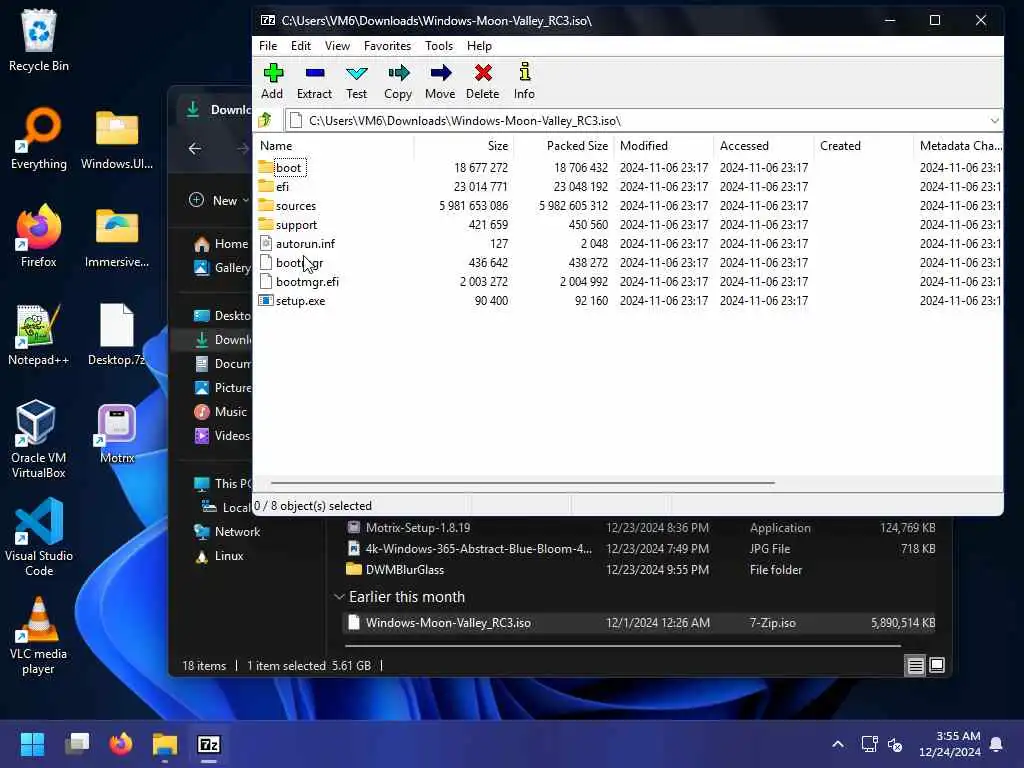Open Visual Studio Code shortcut

pos(39,537)
